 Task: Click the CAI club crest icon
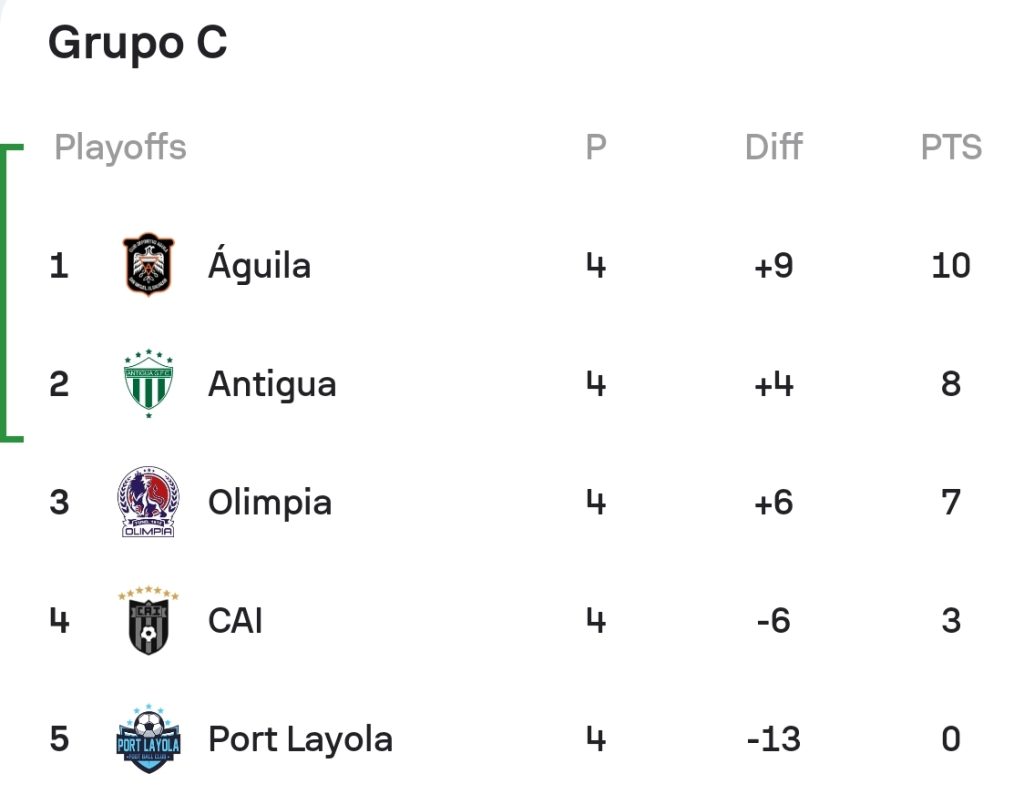pos(148,620)
